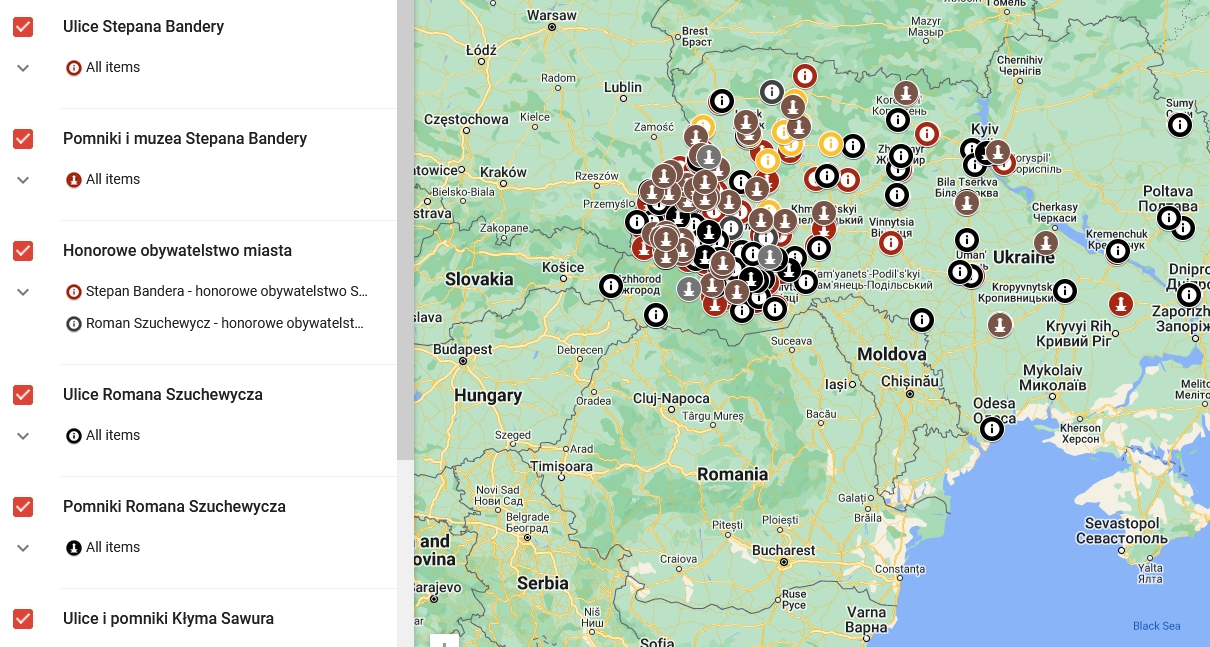Open the black info marker at Uzhhorod
The height and width of the screenshot is (647, 1210).
(x=611, y=286)
